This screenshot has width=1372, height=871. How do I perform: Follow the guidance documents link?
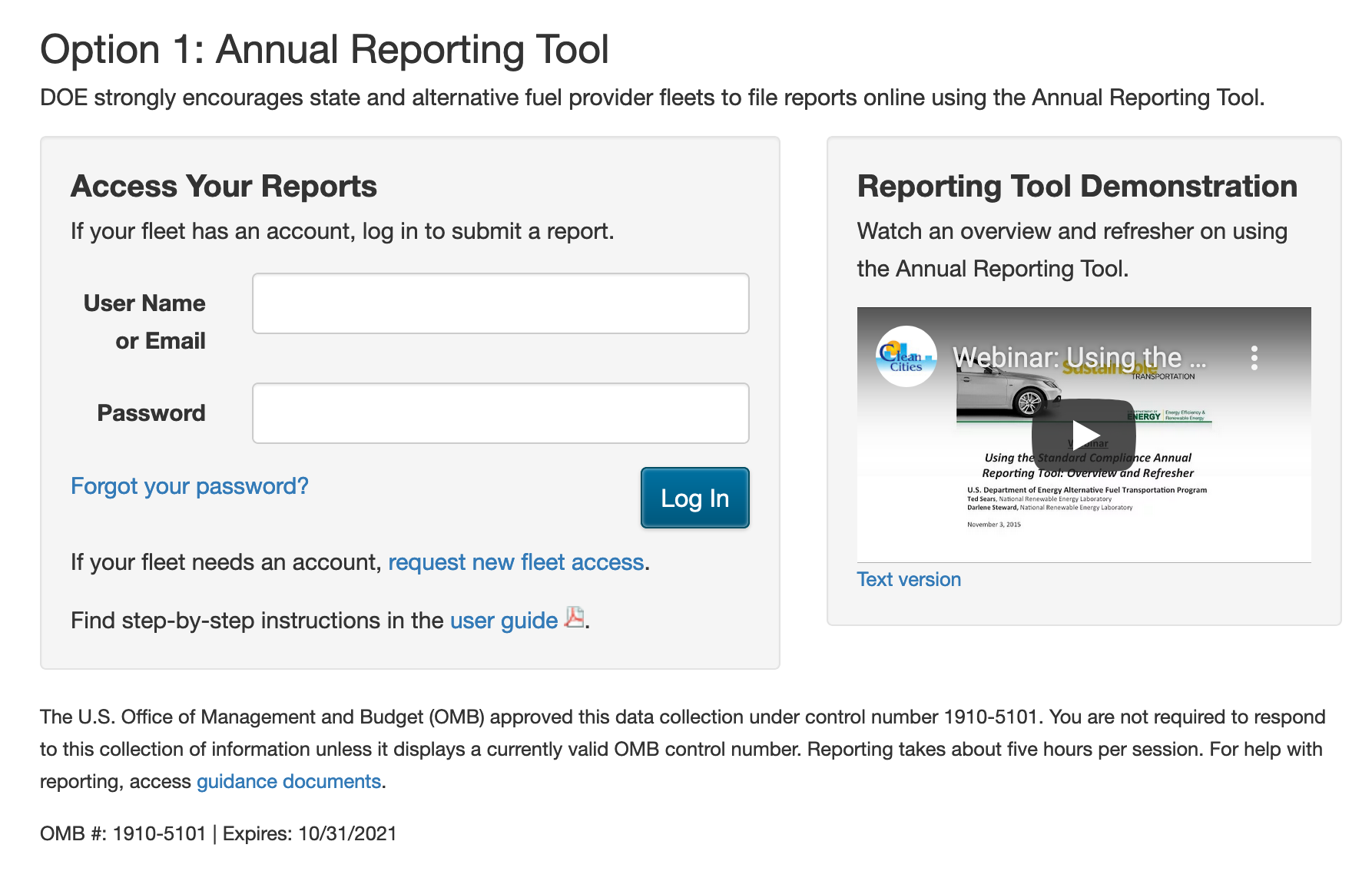pyautogui.click(x=289, y=781)
